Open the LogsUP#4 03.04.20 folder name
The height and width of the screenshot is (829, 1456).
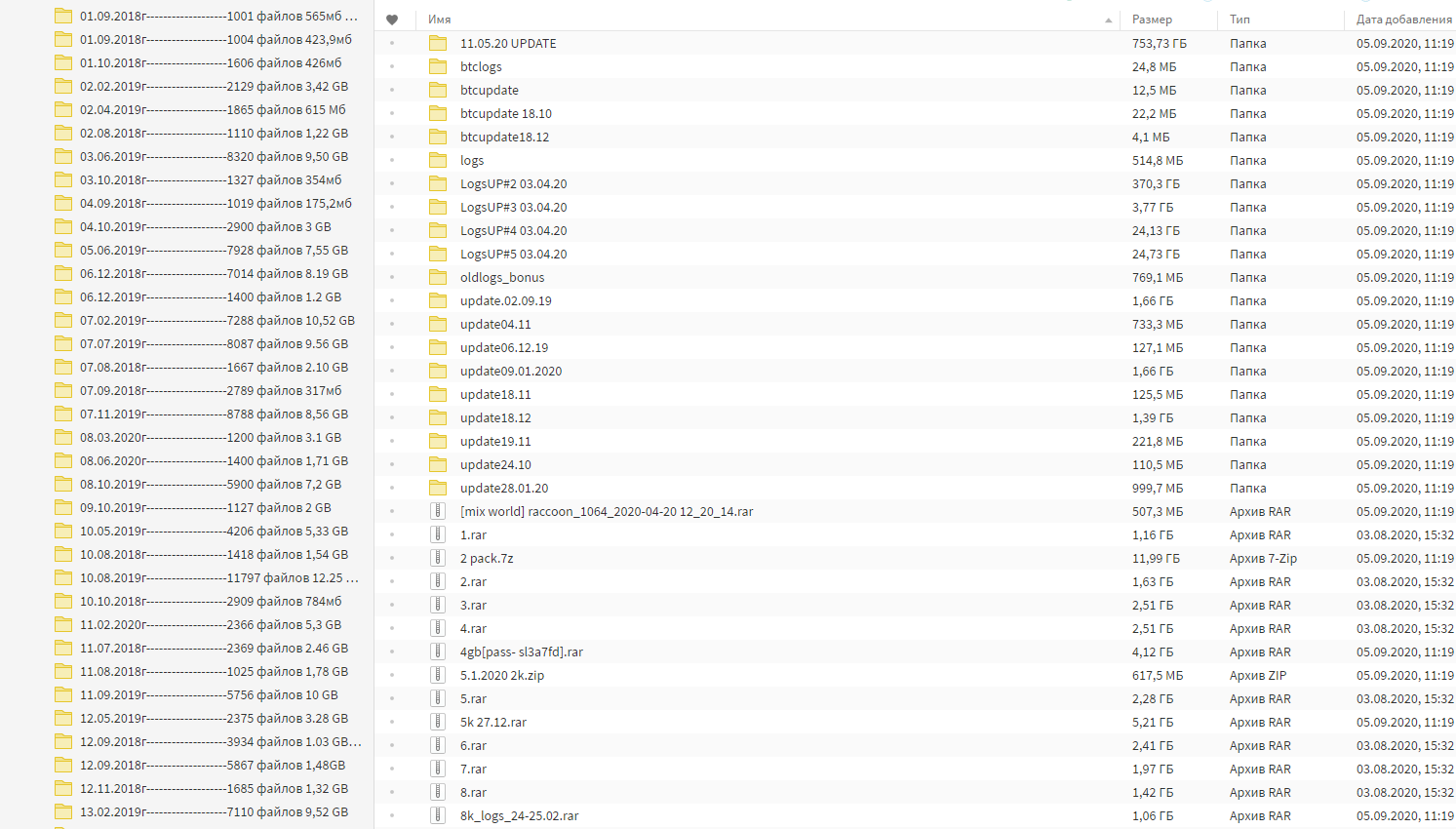click(513, 230)
